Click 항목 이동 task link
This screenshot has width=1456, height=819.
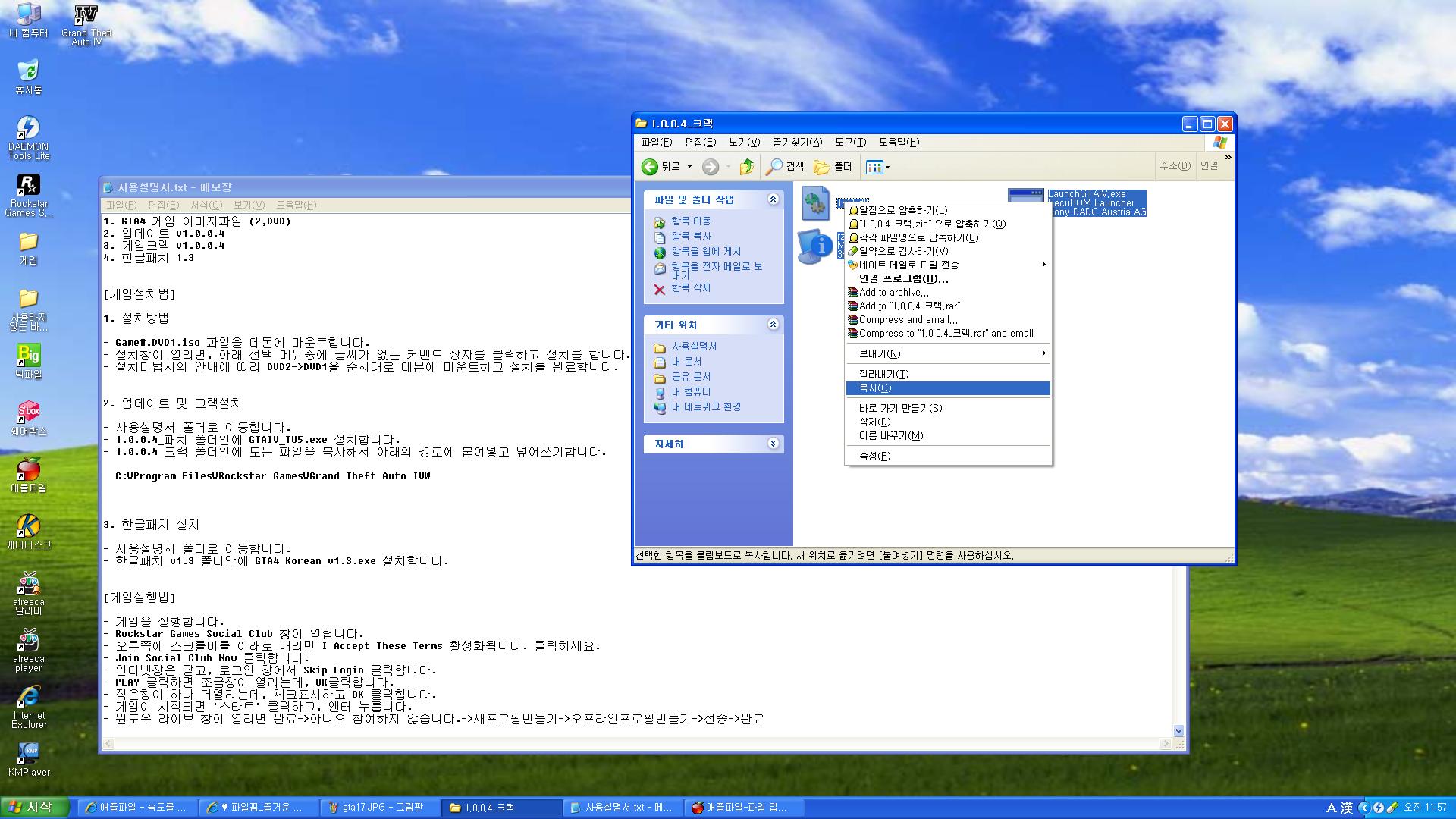click(691, 221)
